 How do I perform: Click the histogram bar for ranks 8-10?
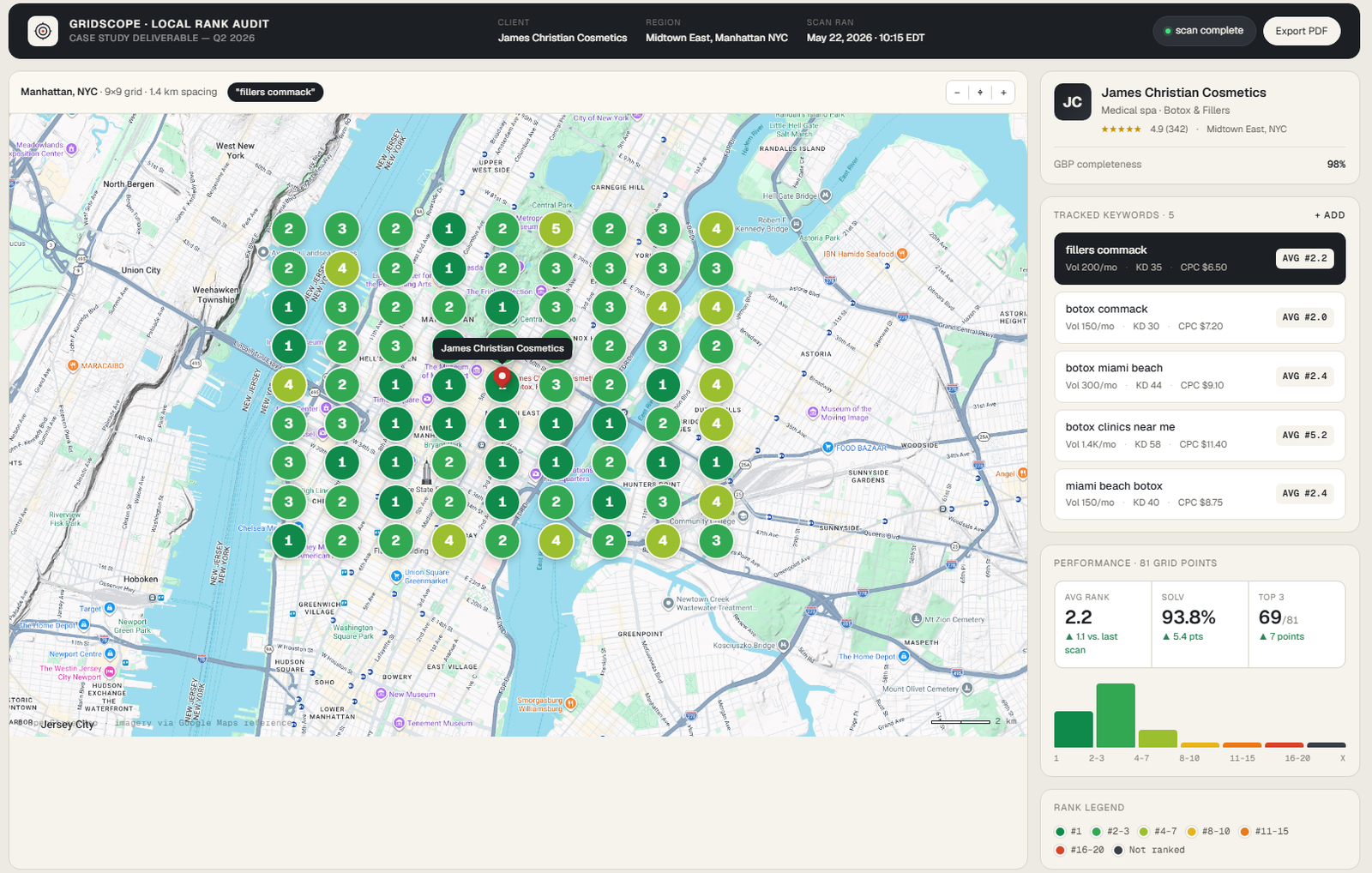pyautogui.click(x=1200, y=745)
